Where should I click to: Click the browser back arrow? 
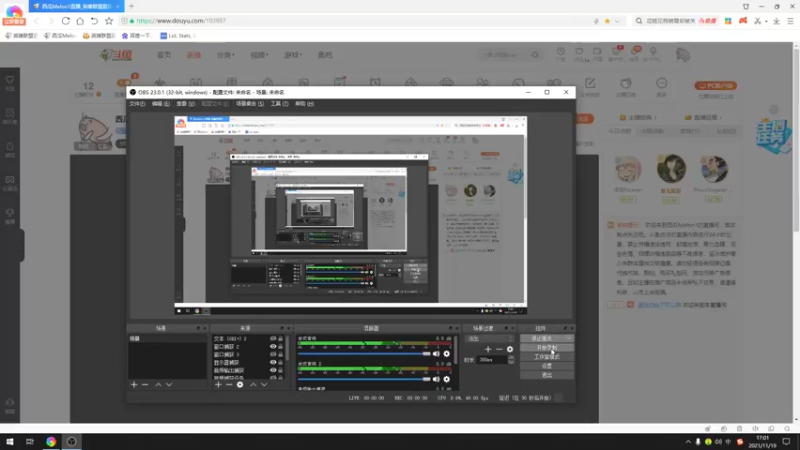(x=36, y=21)
